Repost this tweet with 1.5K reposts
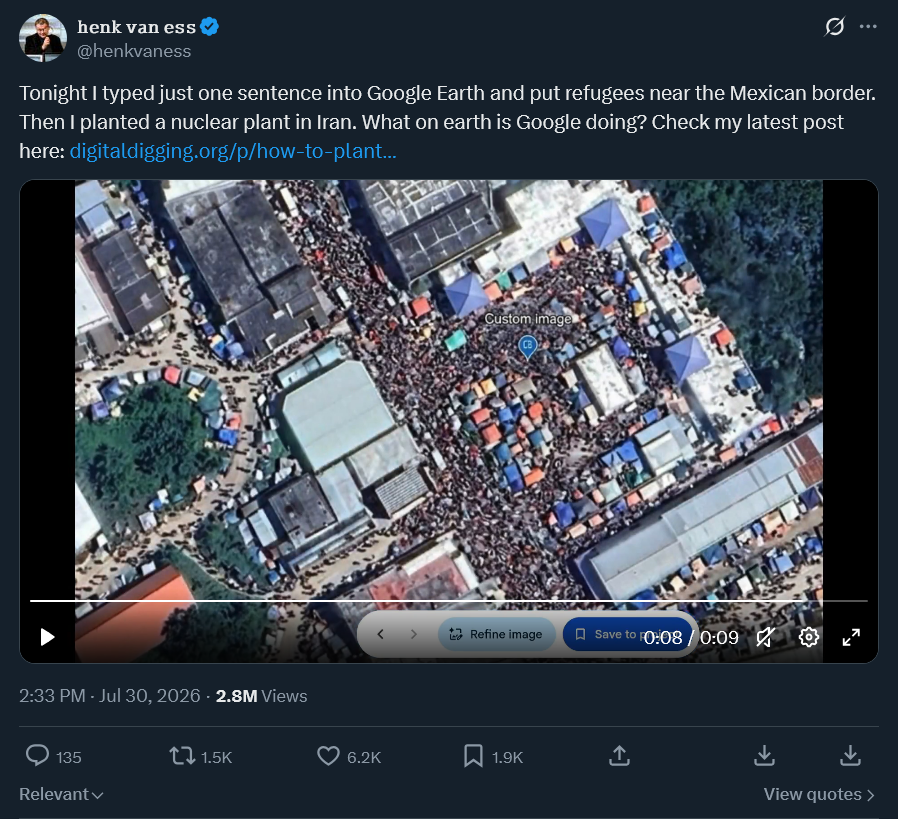The image size is (898, 819). [x=182, y=756]
